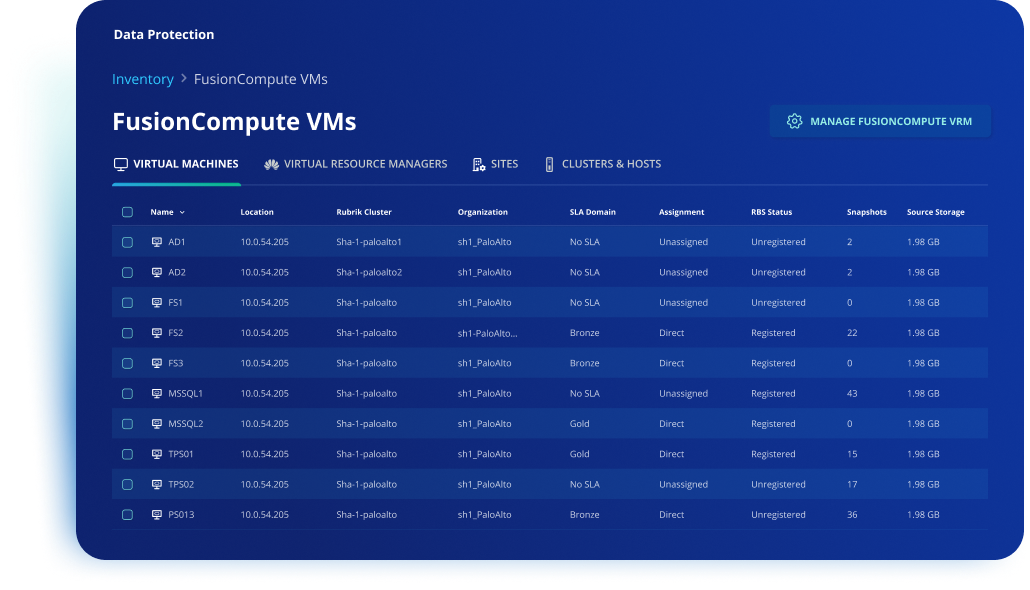Viewport: 1030px width, 590px height.
Task: Click Manage FusionCompute VRM button
Action: [880, 121]
